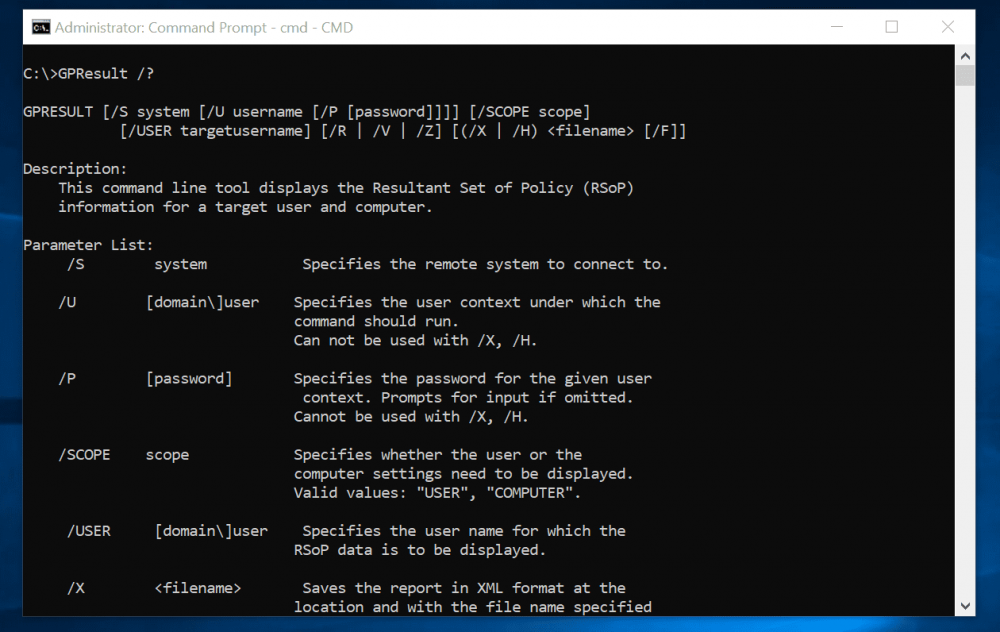The image size is (1000, 632).
Task: Open the CMD system menu icon
Action: 41,27
